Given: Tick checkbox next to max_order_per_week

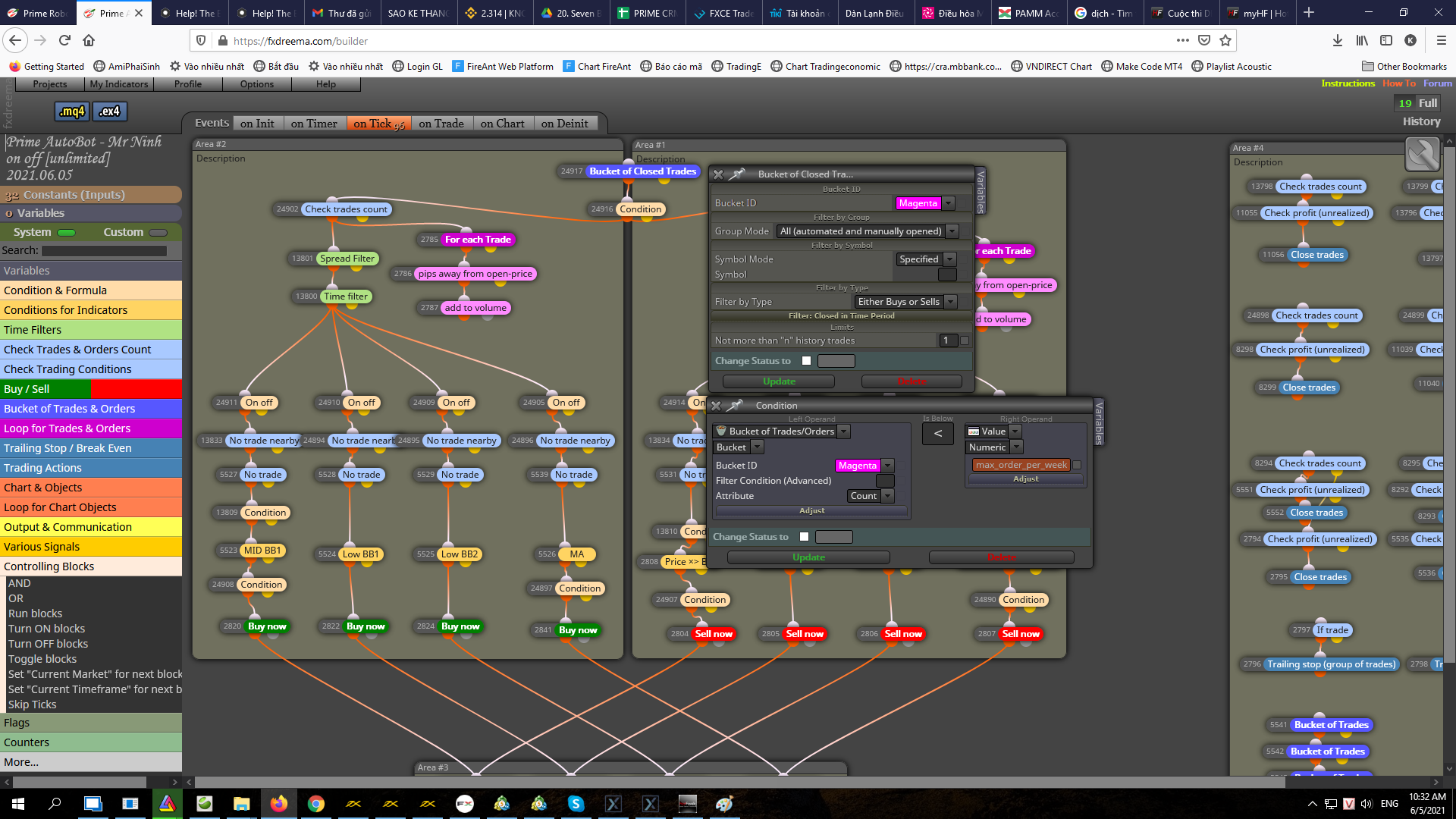Looking at the screenshot, I should pos(1077,465).
